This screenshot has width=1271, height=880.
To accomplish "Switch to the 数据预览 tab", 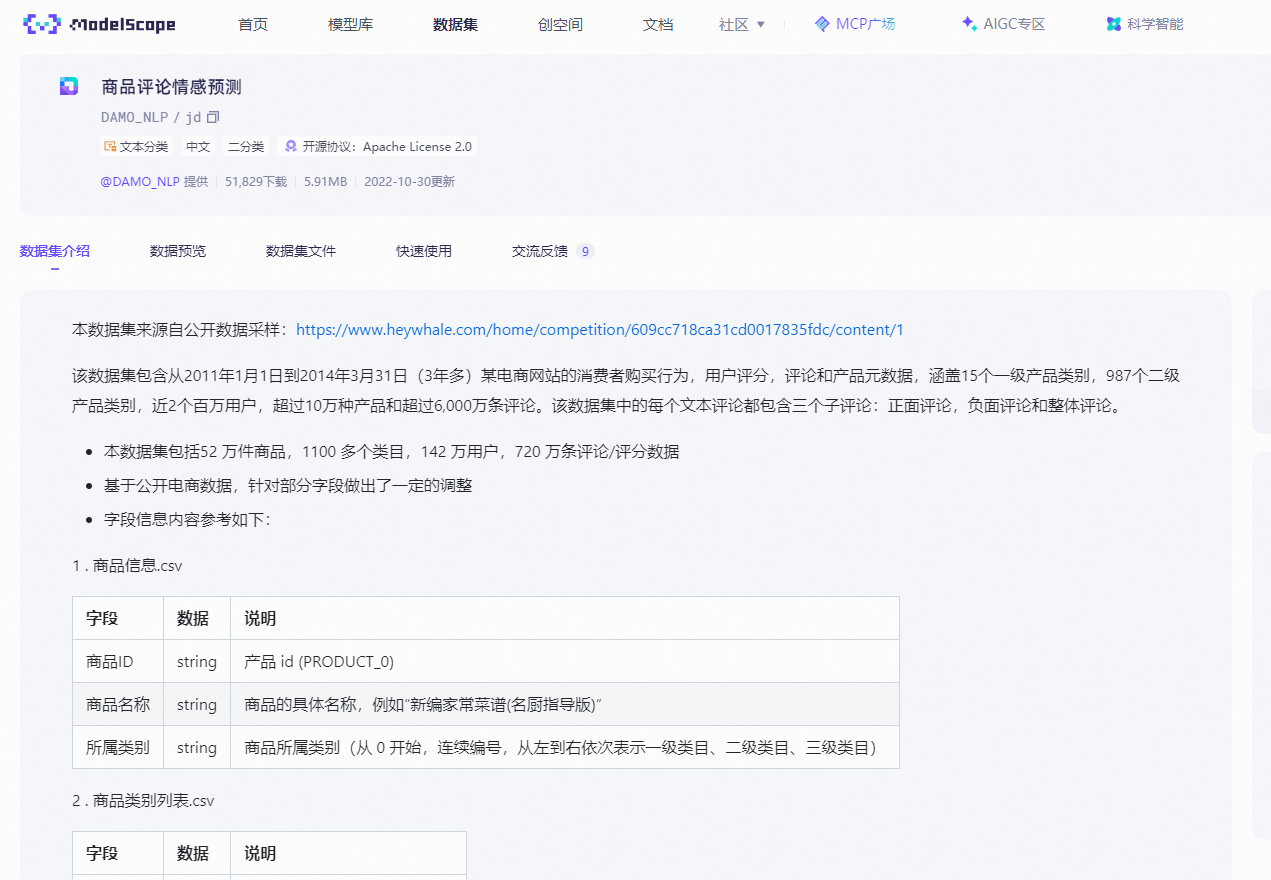I will click(177, 251).
